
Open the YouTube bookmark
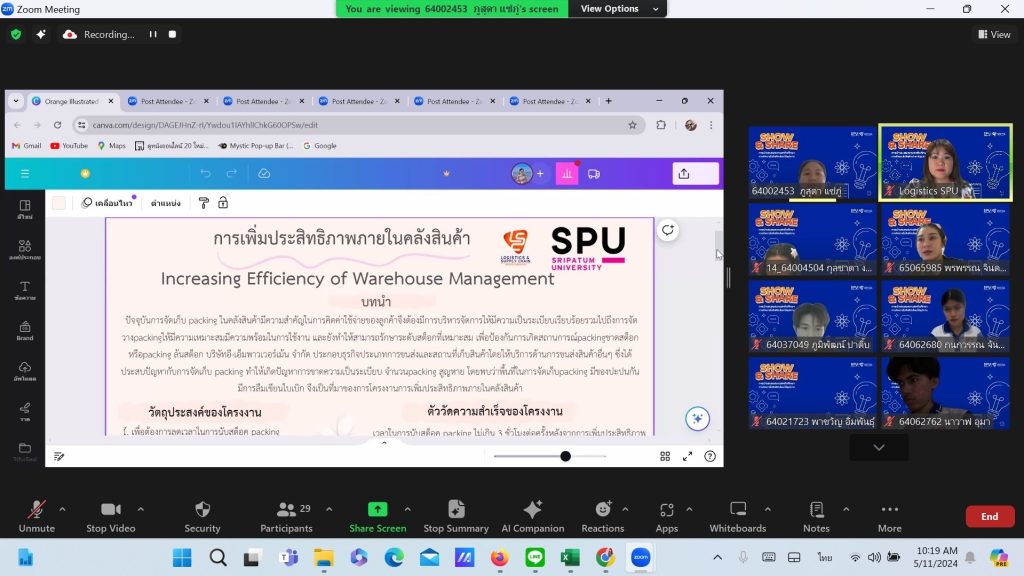pos(69,146)
